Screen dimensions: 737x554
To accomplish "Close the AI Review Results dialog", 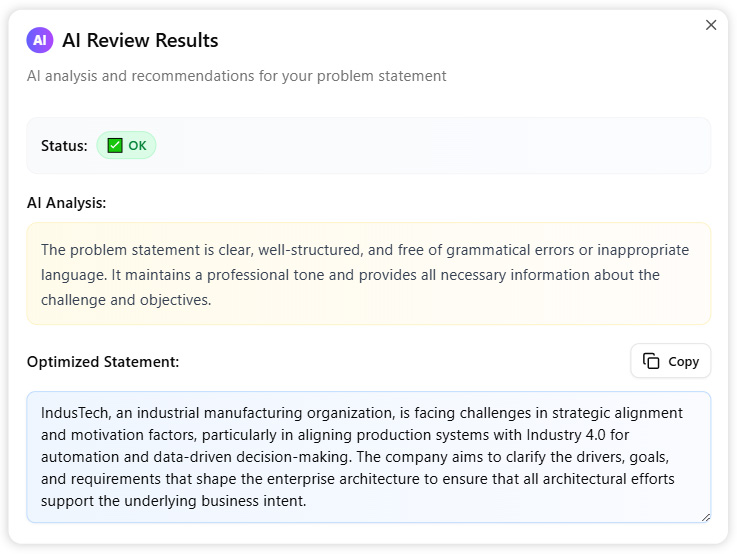I will (711, 25).
